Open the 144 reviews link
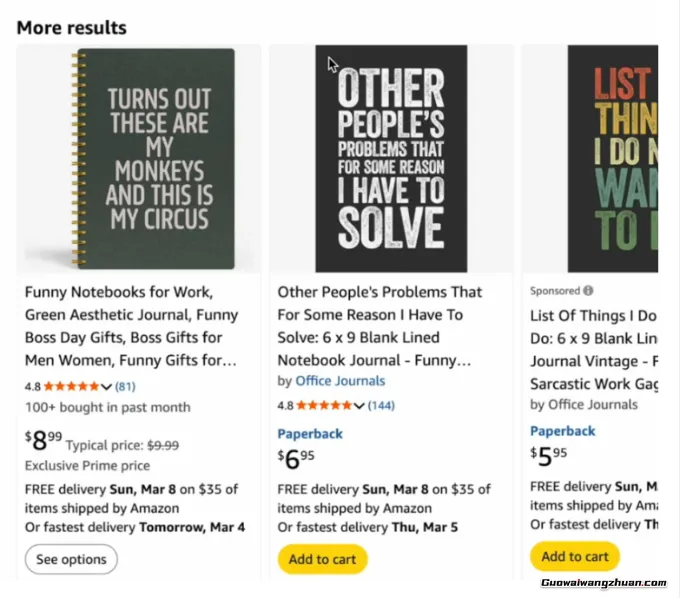This screenshot has height=598, width=680. pos(382,406)
